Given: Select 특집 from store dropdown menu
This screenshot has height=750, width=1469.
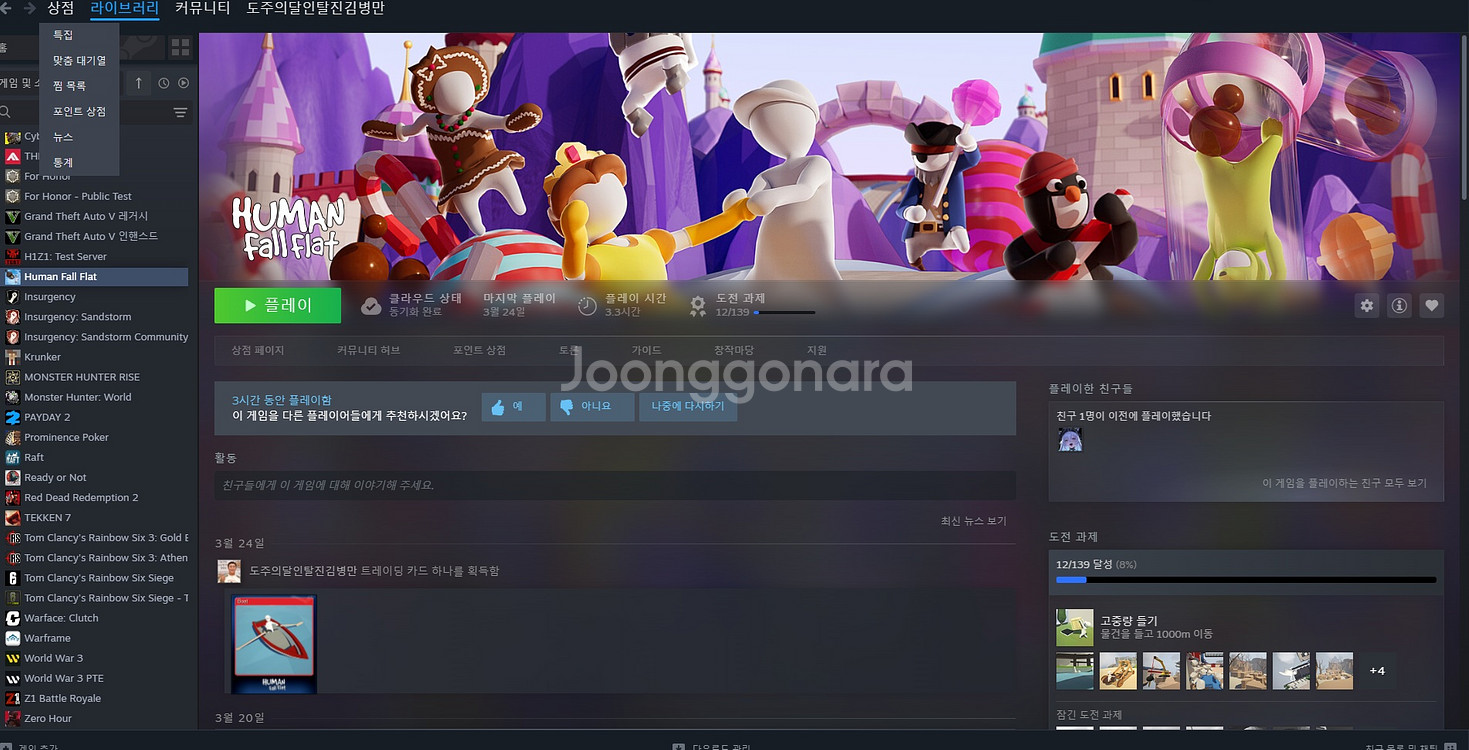Looking at the screenshot, I should [x=63, y=35].
